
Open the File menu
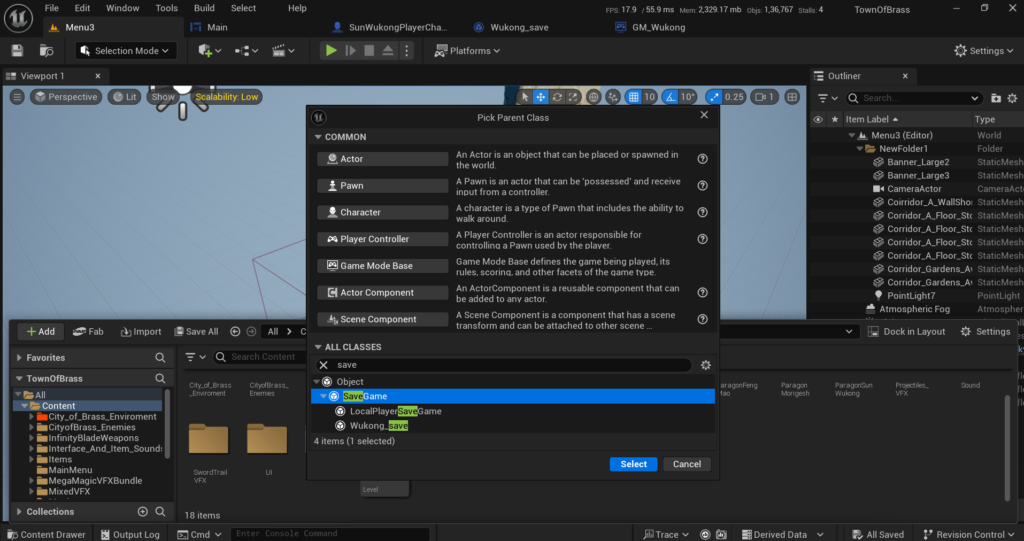point(52,8)
